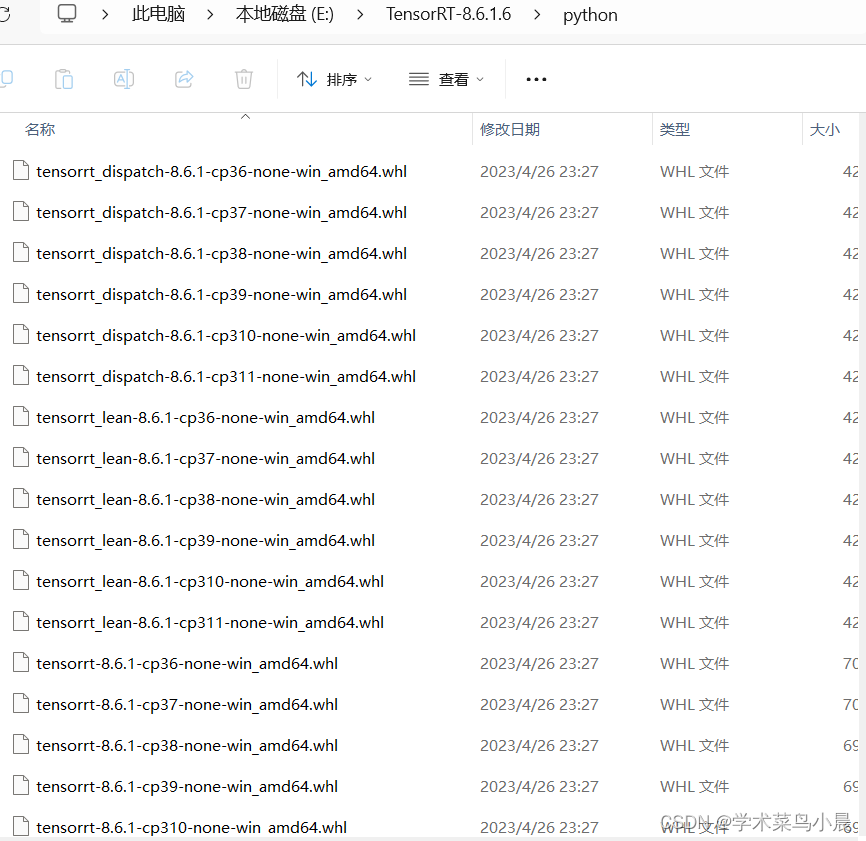Open the 排序 sort dropdown
Viewport: 866px width, 841px height.
coord(334,80)
